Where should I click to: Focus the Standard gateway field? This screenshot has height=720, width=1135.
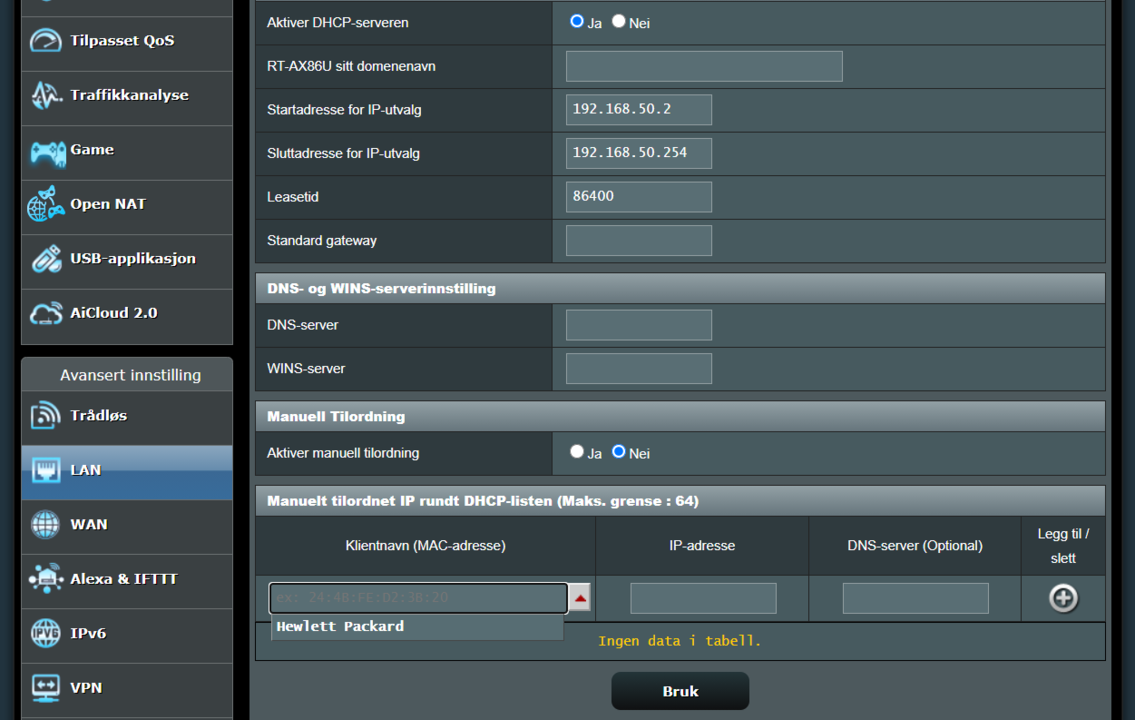tap(638, 240)
